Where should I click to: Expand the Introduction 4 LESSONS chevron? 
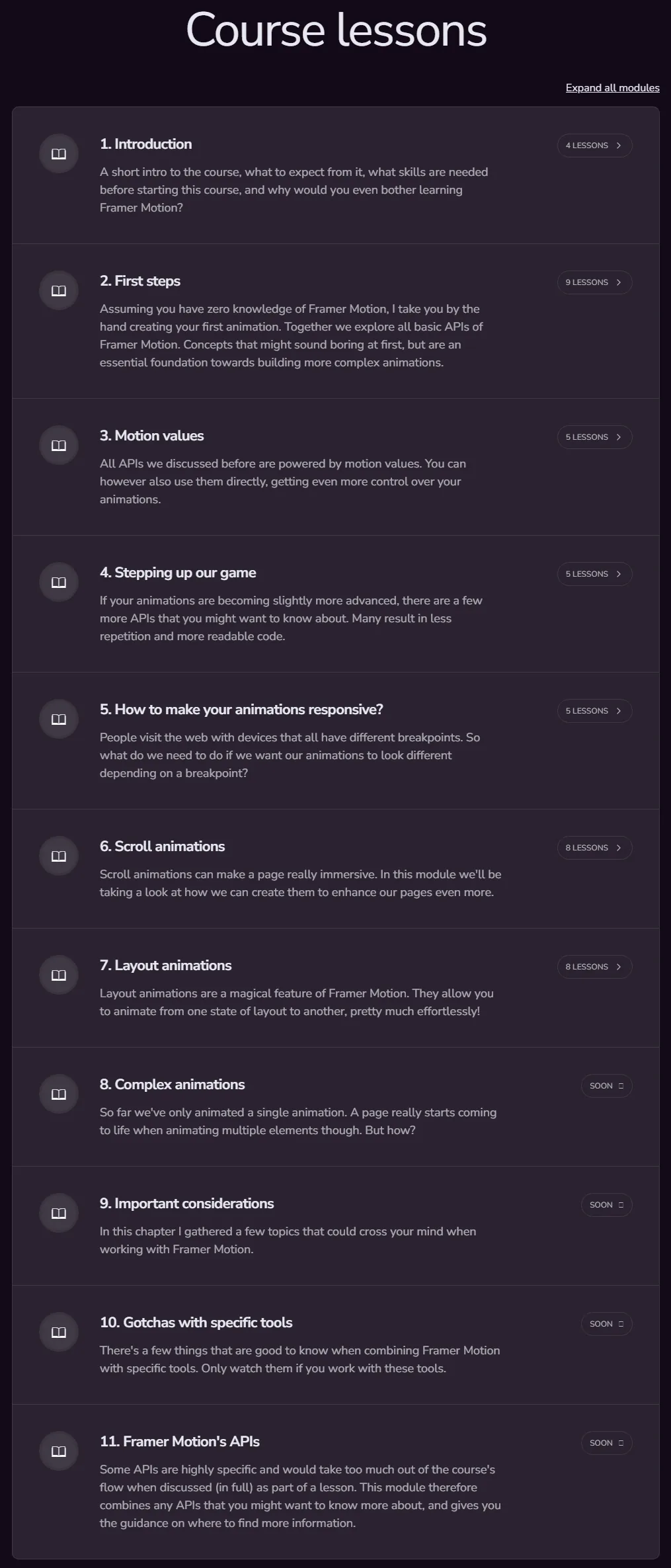594,145
